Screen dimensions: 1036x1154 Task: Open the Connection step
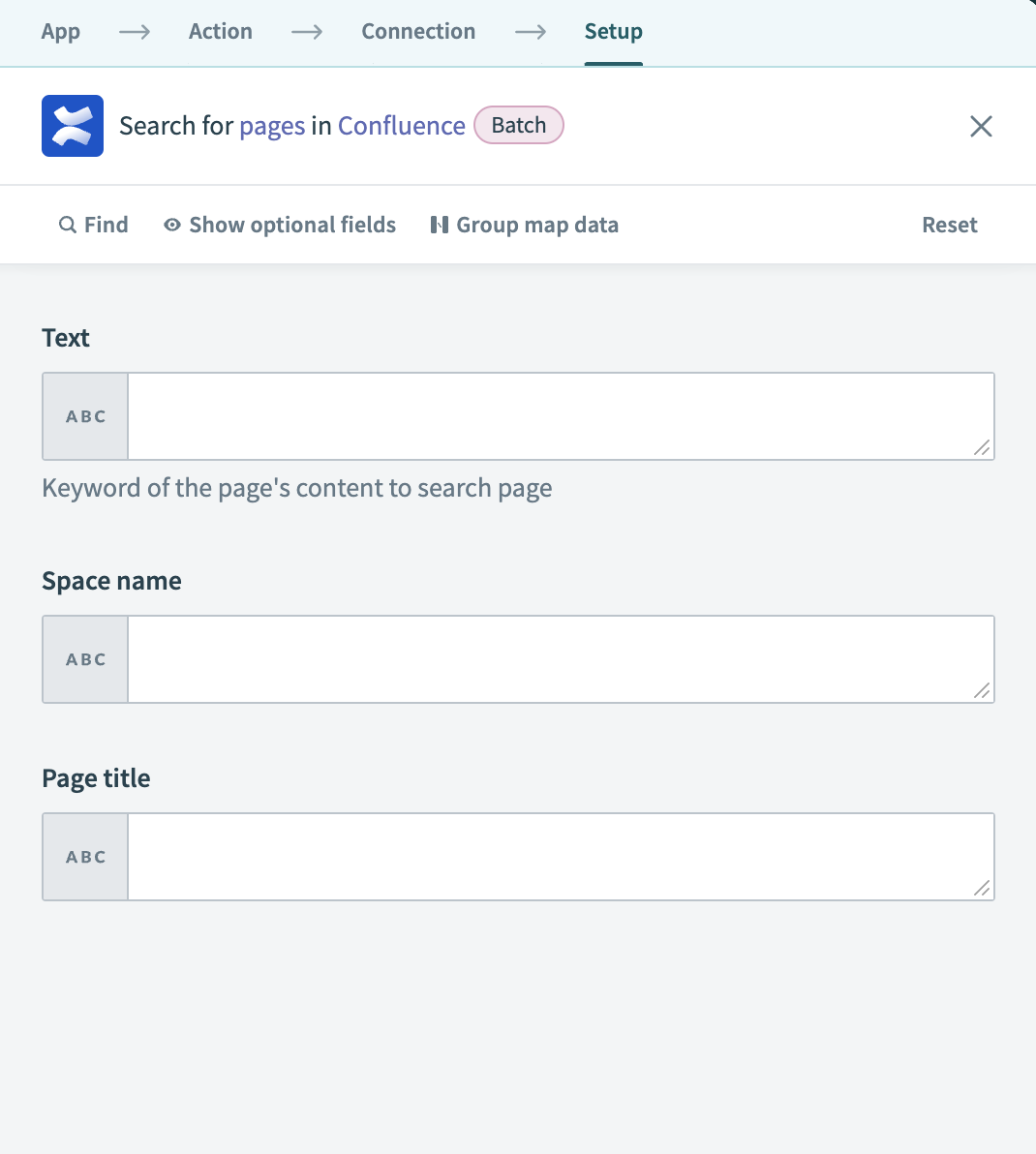tap(418, 31)
